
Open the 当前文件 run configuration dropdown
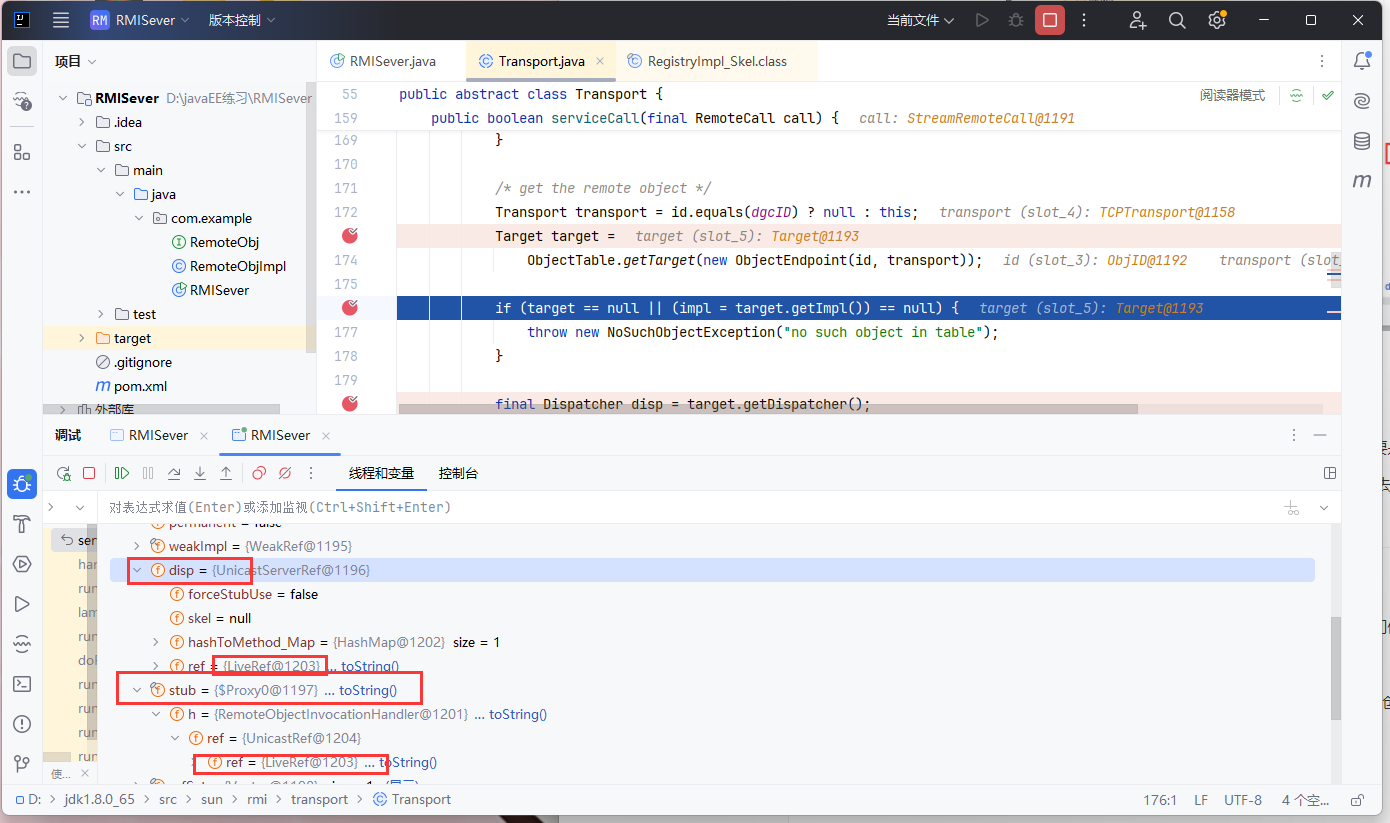[x=920, y=20]
